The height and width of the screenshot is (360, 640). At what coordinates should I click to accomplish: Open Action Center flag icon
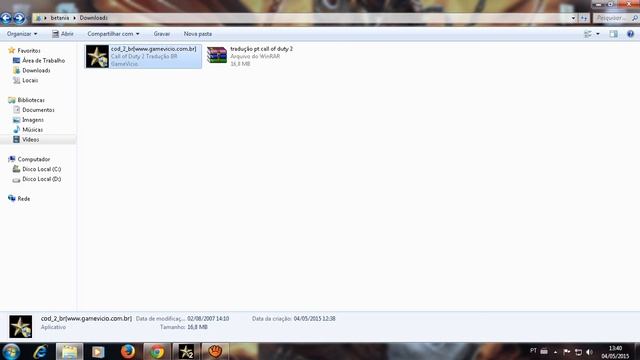point(567,352)
